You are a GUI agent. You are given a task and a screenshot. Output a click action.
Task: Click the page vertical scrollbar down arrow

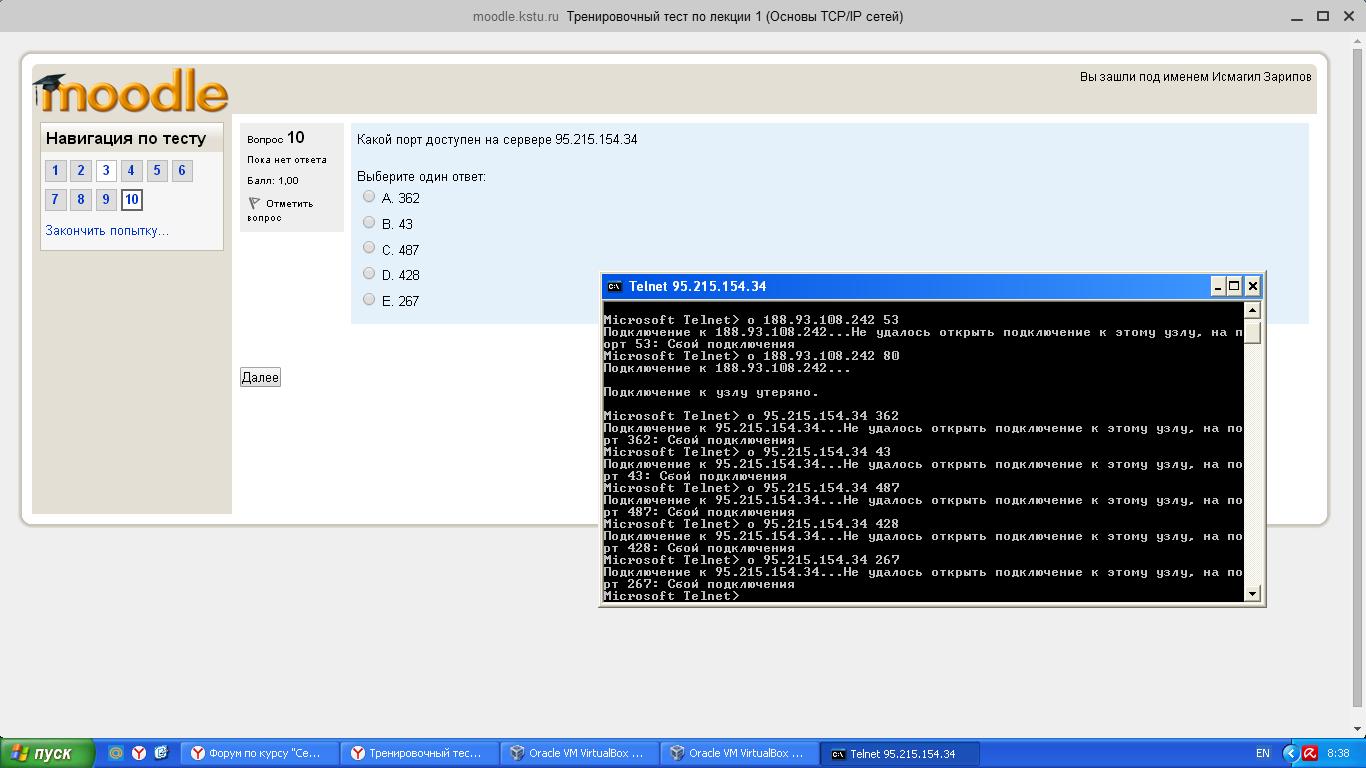click(x=1357, y=729)
